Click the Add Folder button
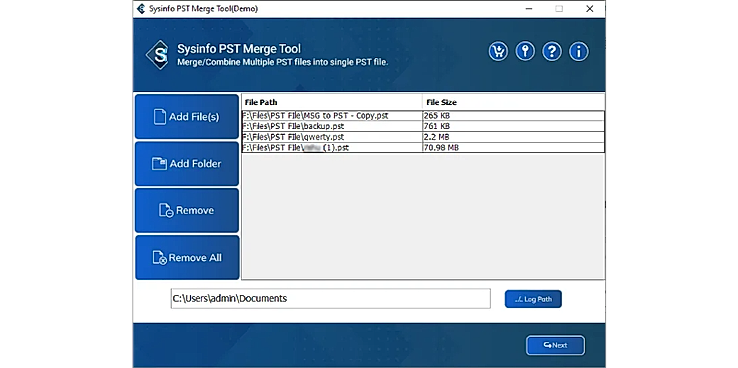Screen dimensions: 738x368 [x=187, y=164]
